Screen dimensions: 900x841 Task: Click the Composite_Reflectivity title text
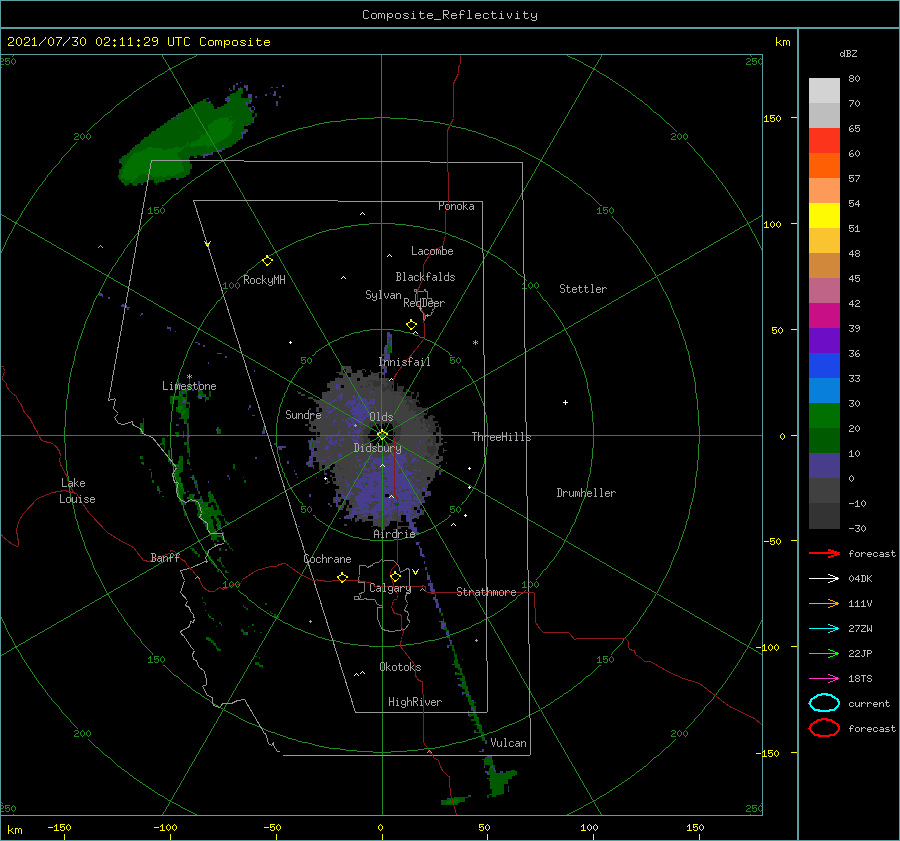[450, 15]
